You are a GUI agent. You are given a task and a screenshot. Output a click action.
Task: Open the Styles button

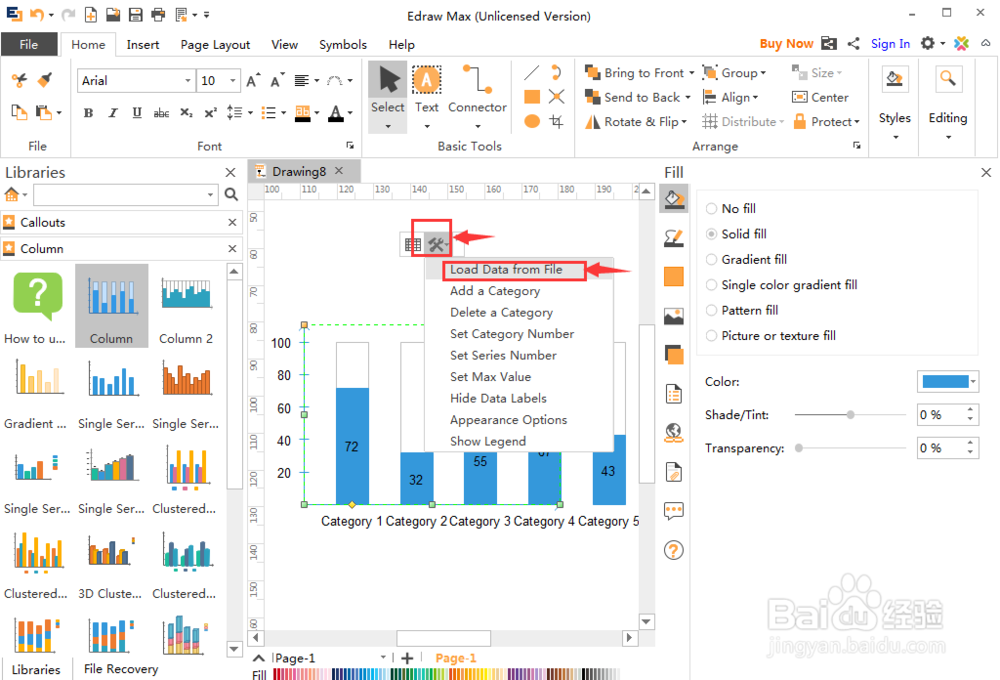(894, 102)
